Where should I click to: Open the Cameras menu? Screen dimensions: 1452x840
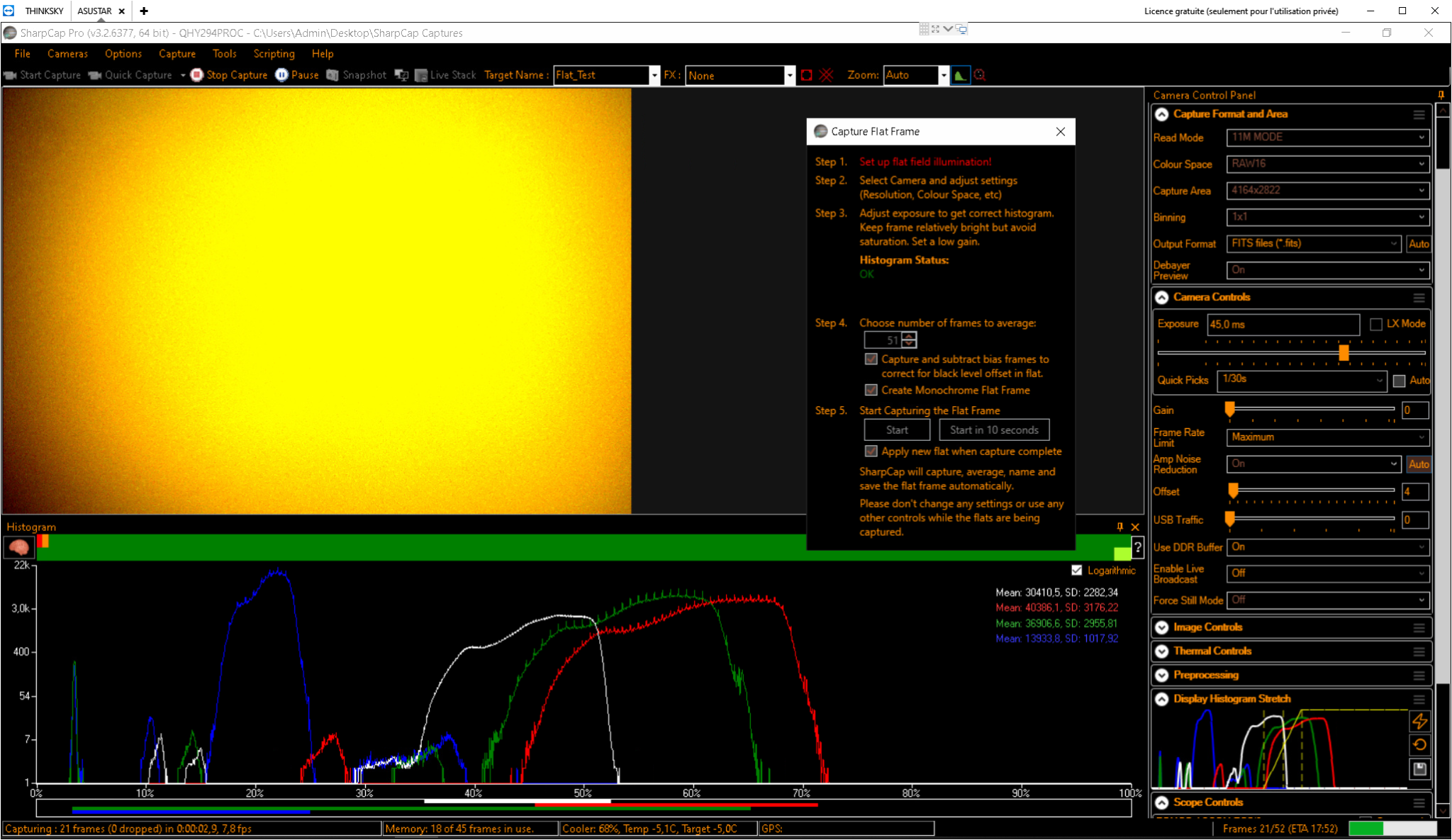(67, 54)
